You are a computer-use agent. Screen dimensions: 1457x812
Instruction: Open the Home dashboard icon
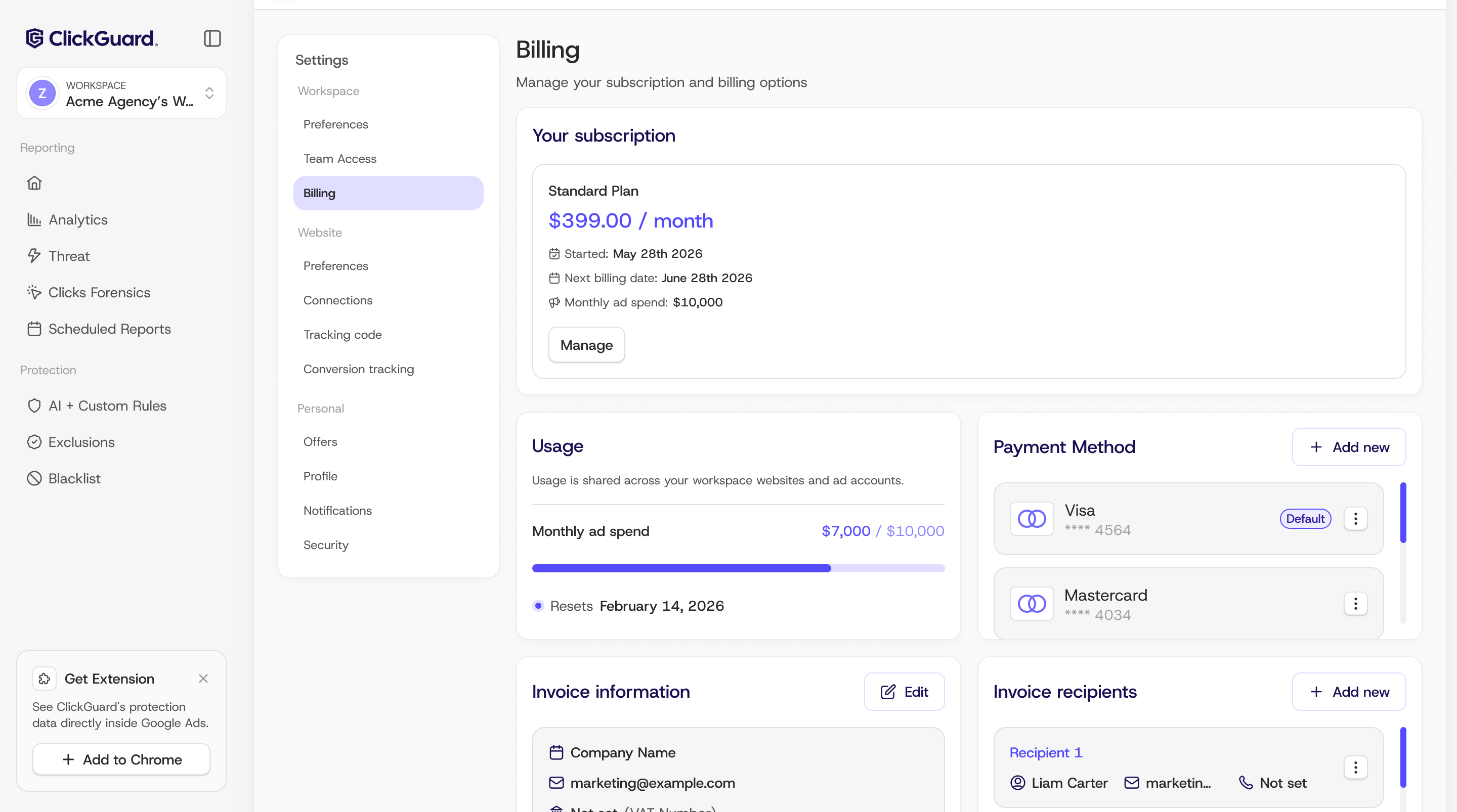coord(34,183)
